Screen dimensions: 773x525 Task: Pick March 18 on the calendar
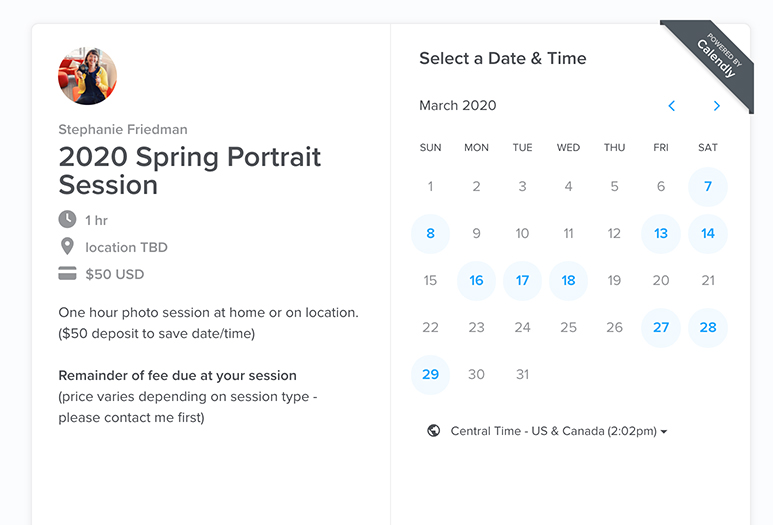point(568,281)
